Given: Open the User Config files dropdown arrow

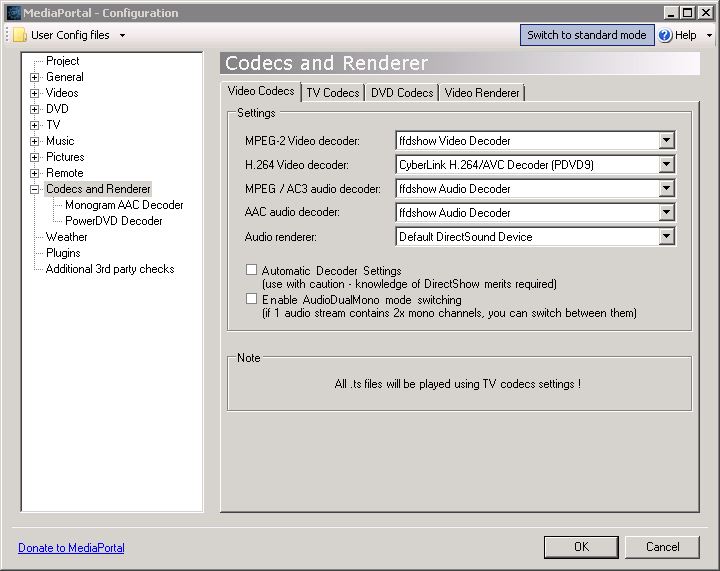Looking at the screenshot, I should (122, 35).
